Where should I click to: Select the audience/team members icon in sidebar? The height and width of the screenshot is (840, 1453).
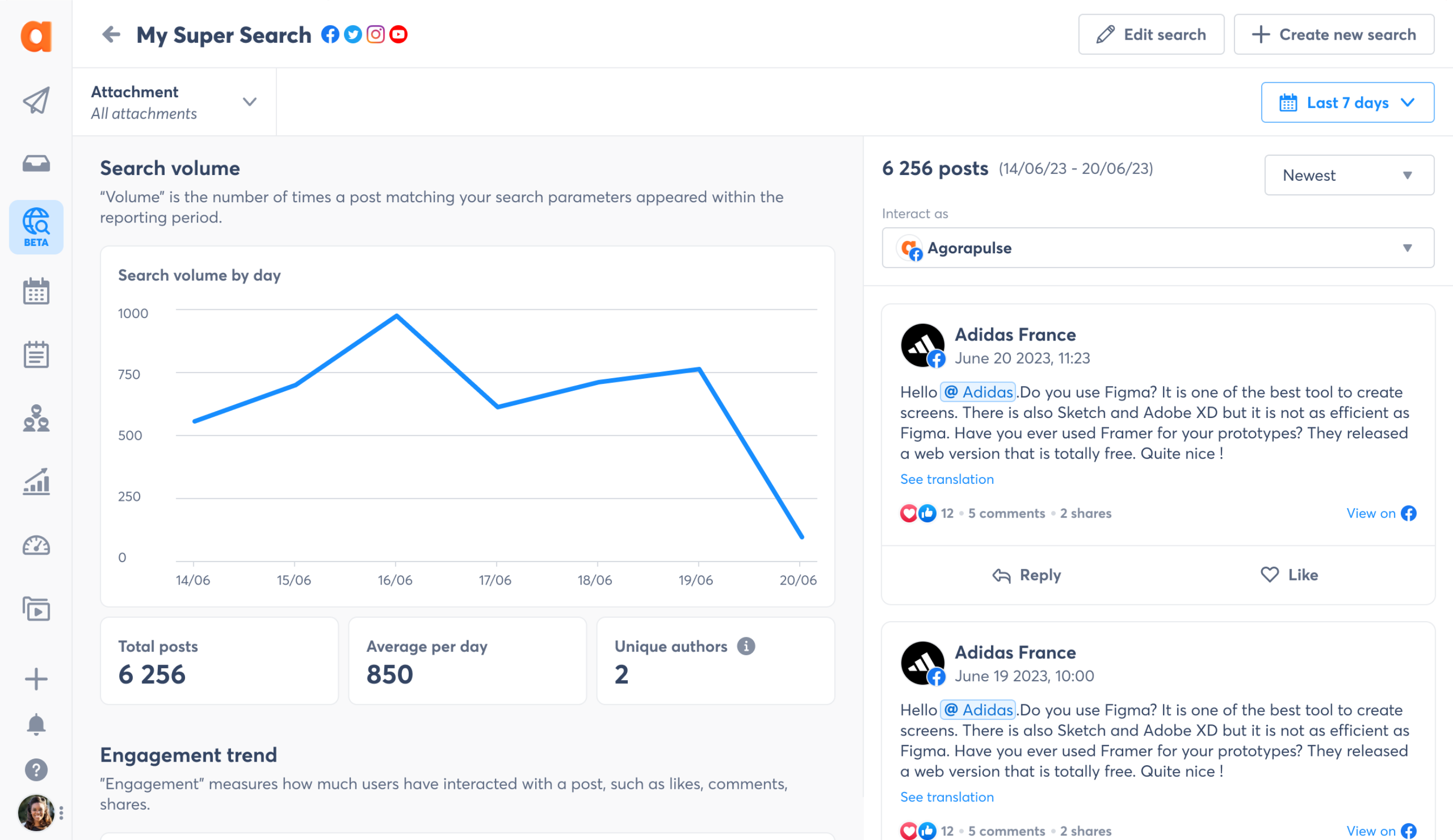[35, 420]
